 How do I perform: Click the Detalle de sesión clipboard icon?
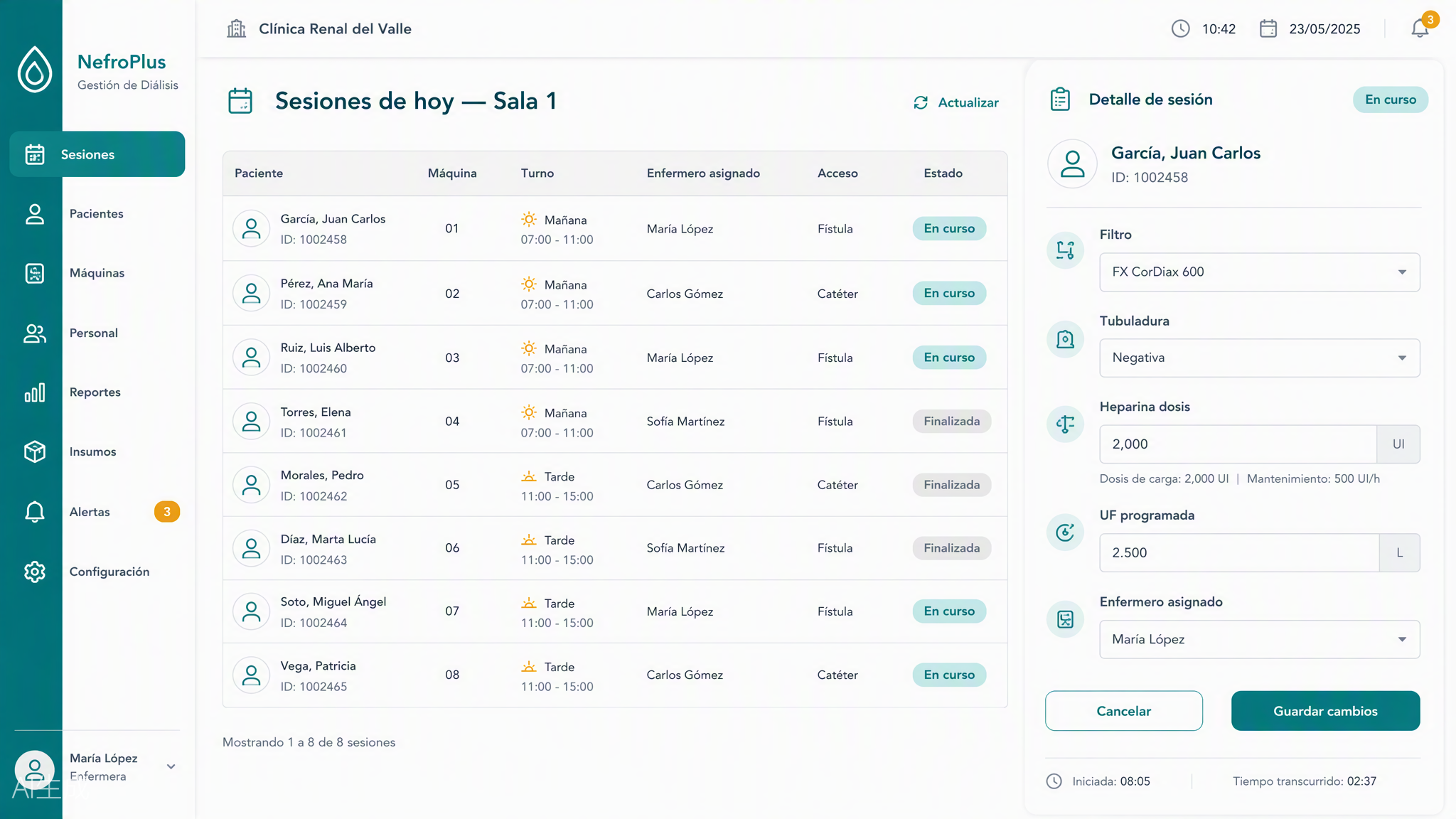pos(1060,100)
